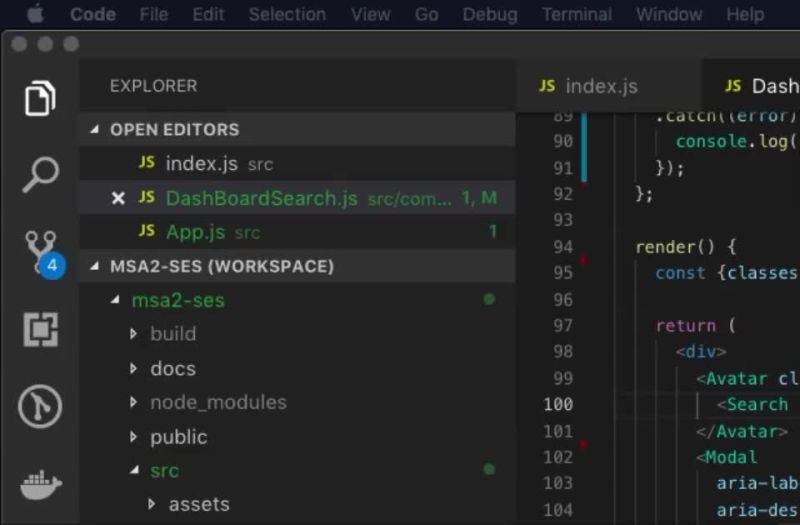Open the View menu
Viewport: 800px width, 525px height.
pyautogui.click(x=370, y=14)
